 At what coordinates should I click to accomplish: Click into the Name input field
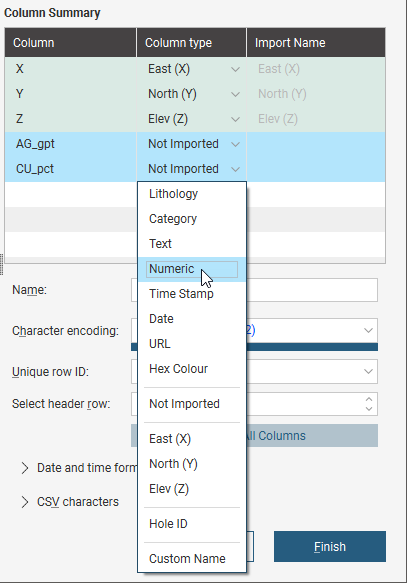(x=255, y=290)
